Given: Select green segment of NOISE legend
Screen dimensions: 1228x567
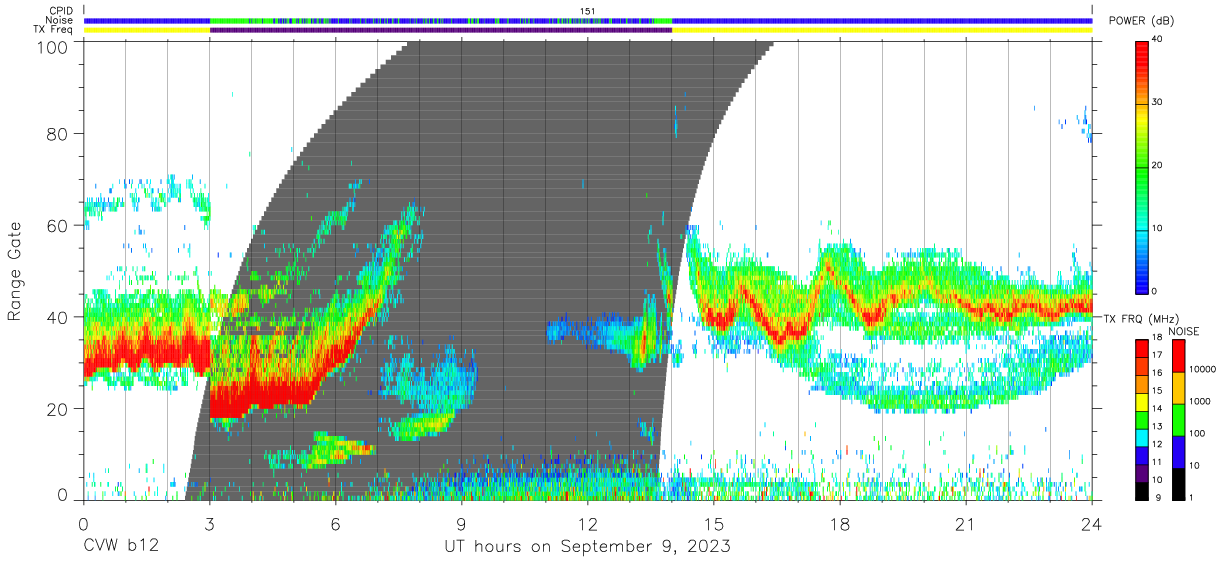Looking at the screenshot, I should 1179,419.
